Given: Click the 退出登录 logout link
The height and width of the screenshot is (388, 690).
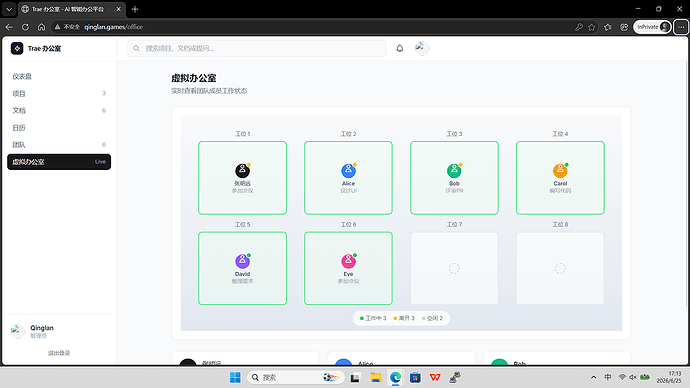Looking at the screenshot, I should (x=59, y=353).
